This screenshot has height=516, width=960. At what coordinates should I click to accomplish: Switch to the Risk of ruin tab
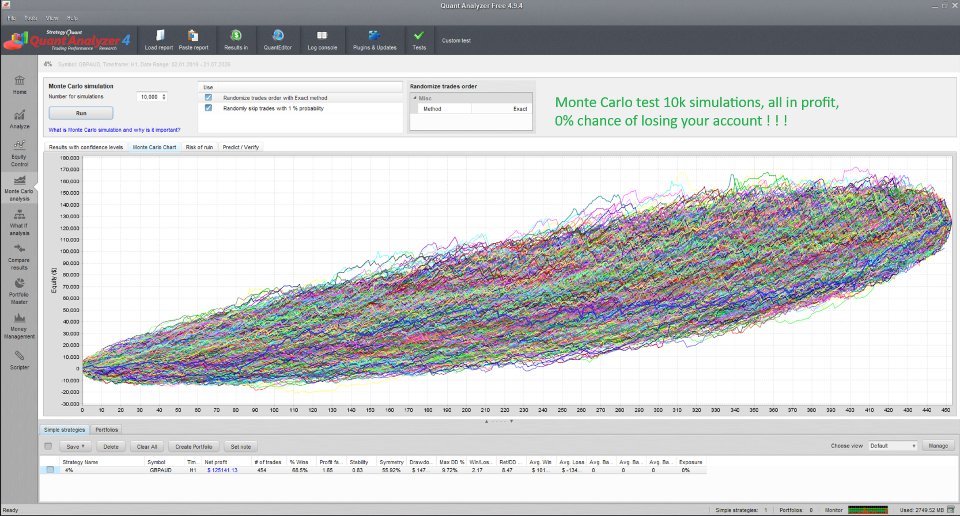point(199,148)
